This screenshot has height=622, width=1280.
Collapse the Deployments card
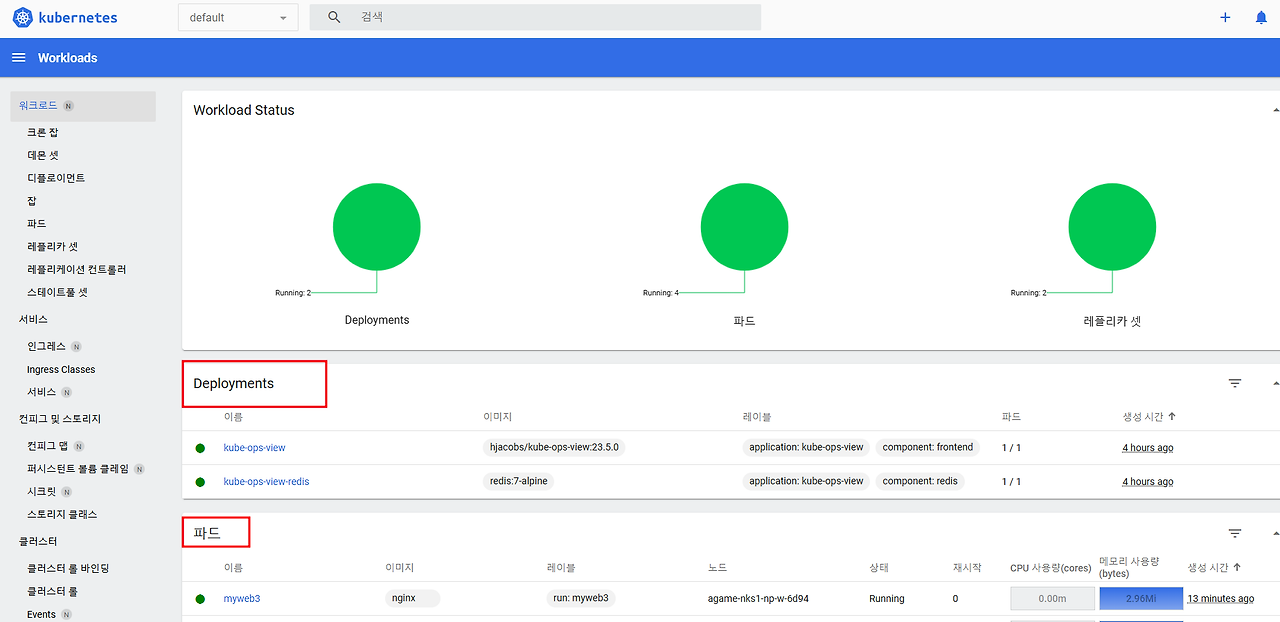pyautogui.click(x=1276, y=383)
